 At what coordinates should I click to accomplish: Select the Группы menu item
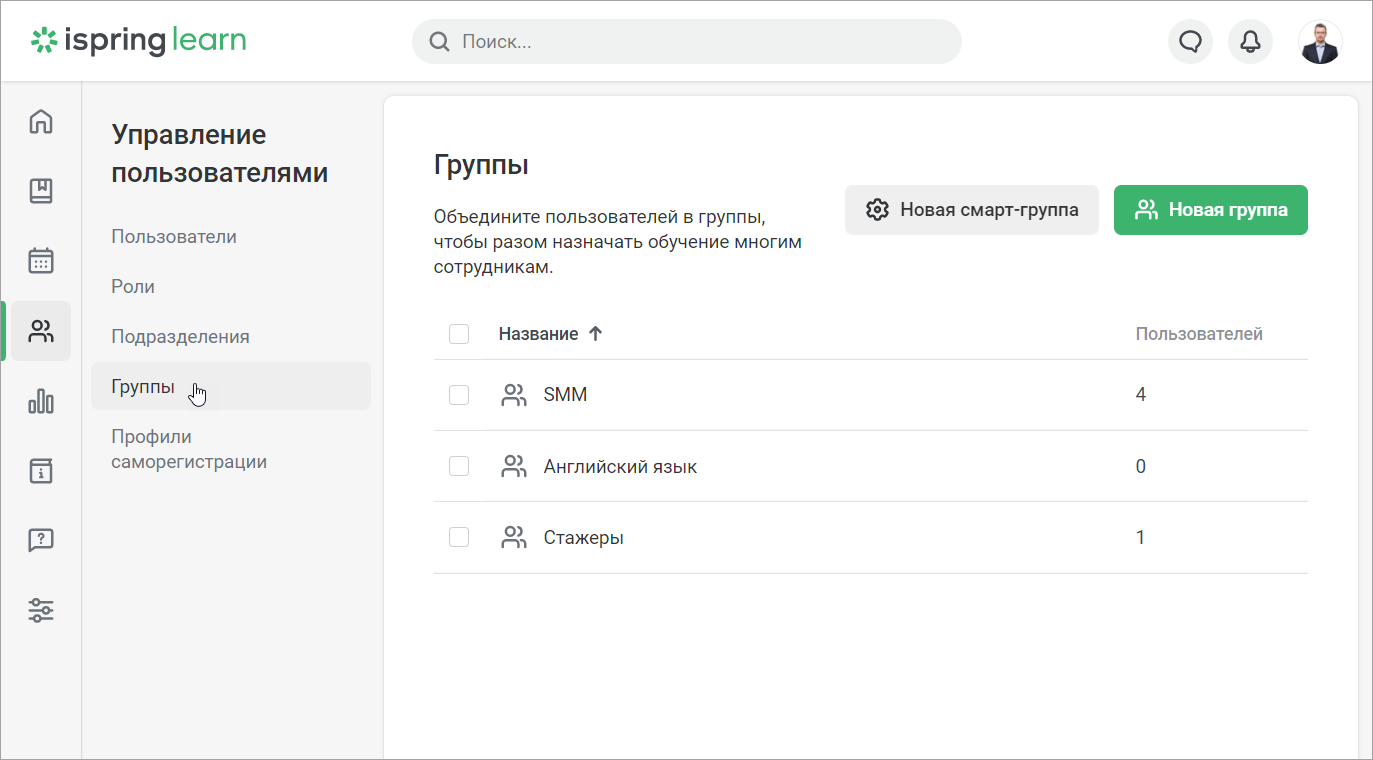pos(231,386)
